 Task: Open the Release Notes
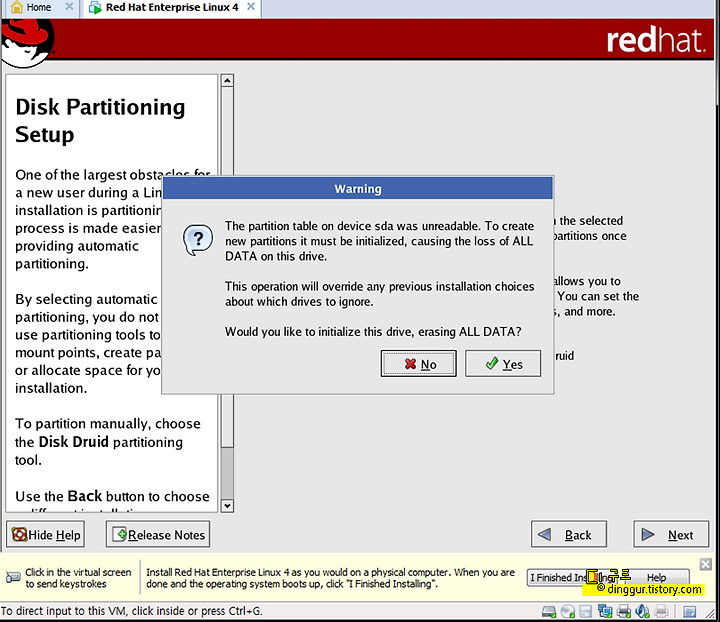click(158, 534)
